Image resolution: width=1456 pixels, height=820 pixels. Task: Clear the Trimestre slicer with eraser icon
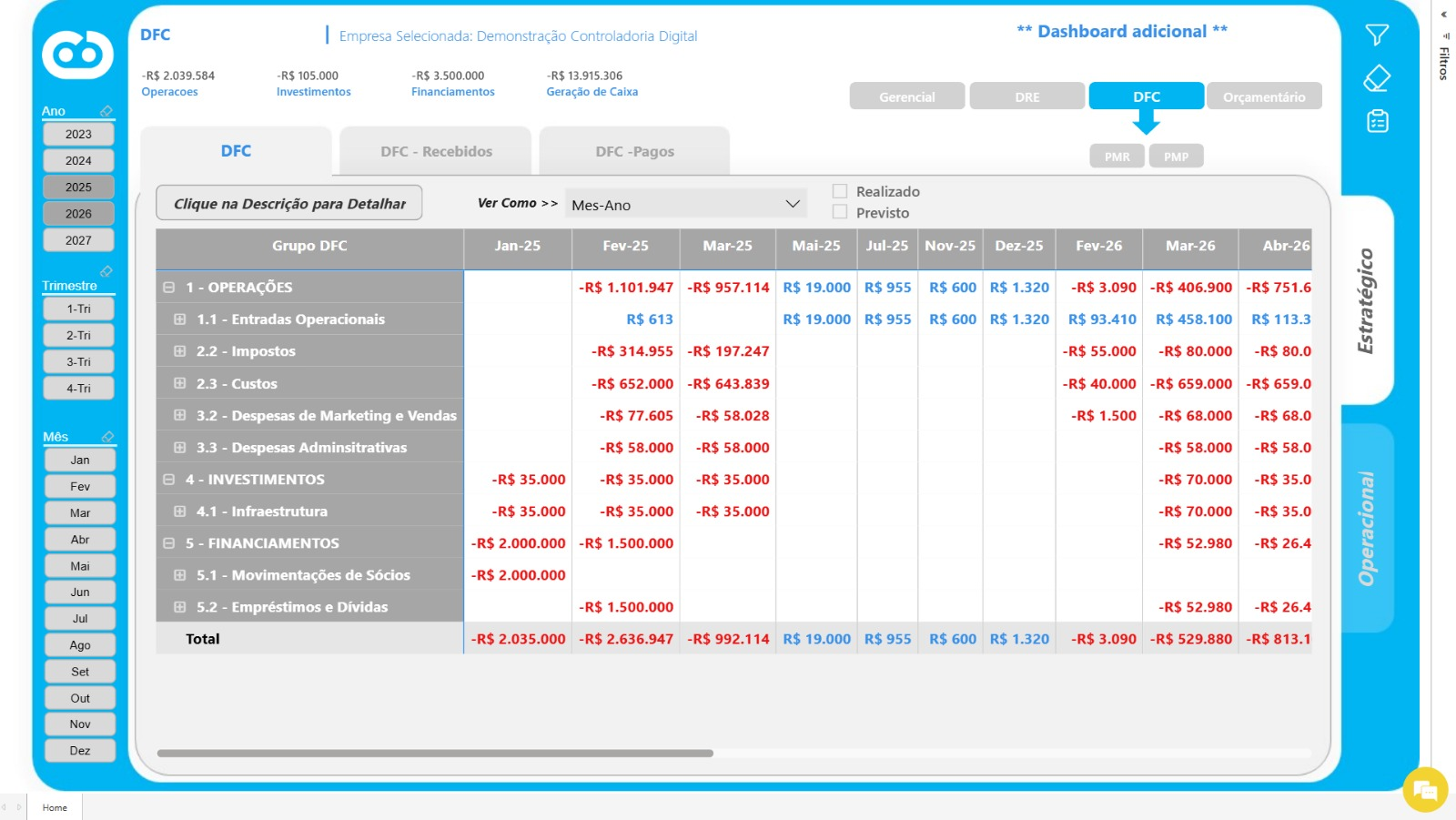point(106,271)
